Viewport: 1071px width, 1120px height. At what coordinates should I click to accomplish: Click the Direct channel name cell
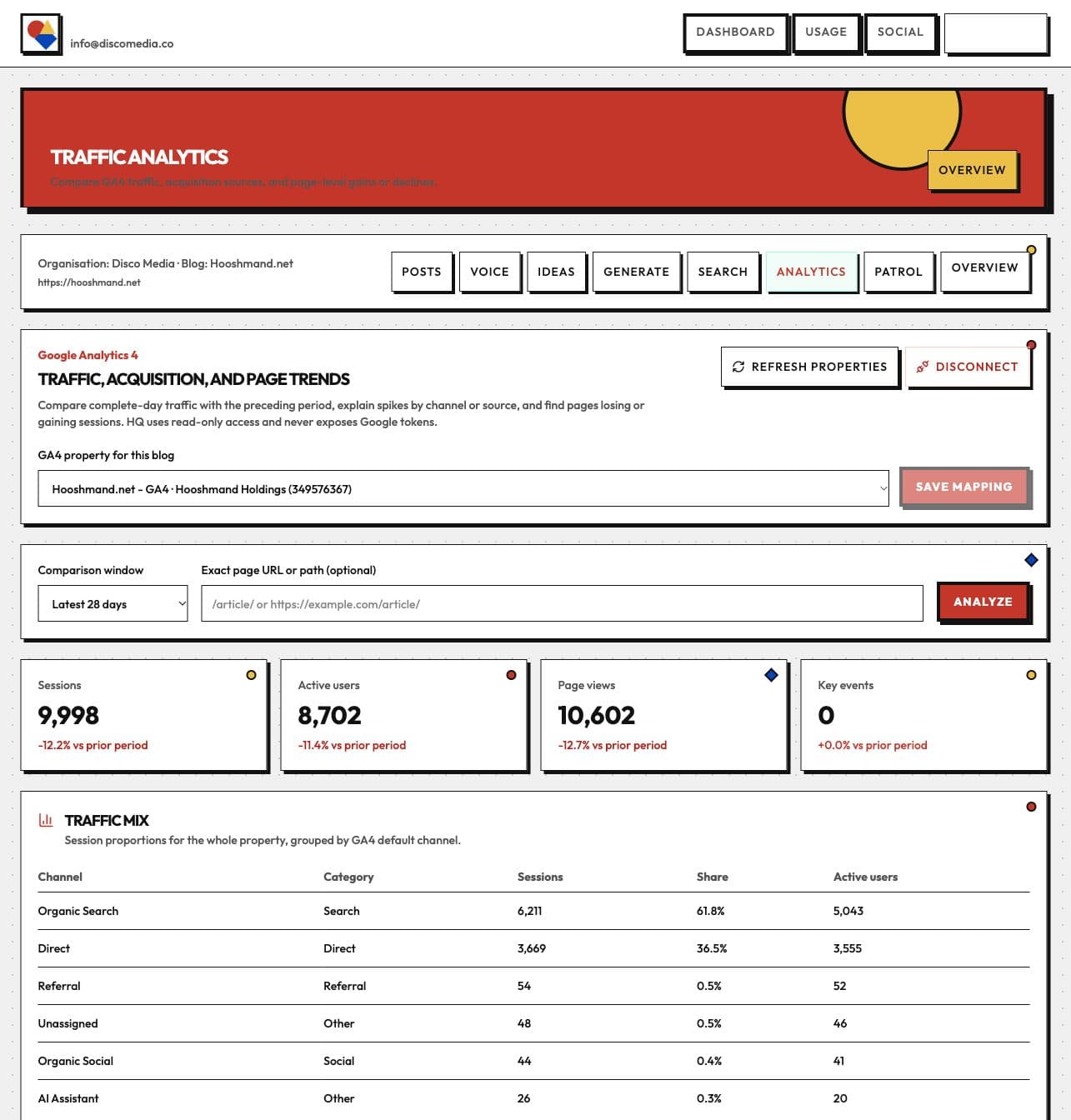pos(54,948)
